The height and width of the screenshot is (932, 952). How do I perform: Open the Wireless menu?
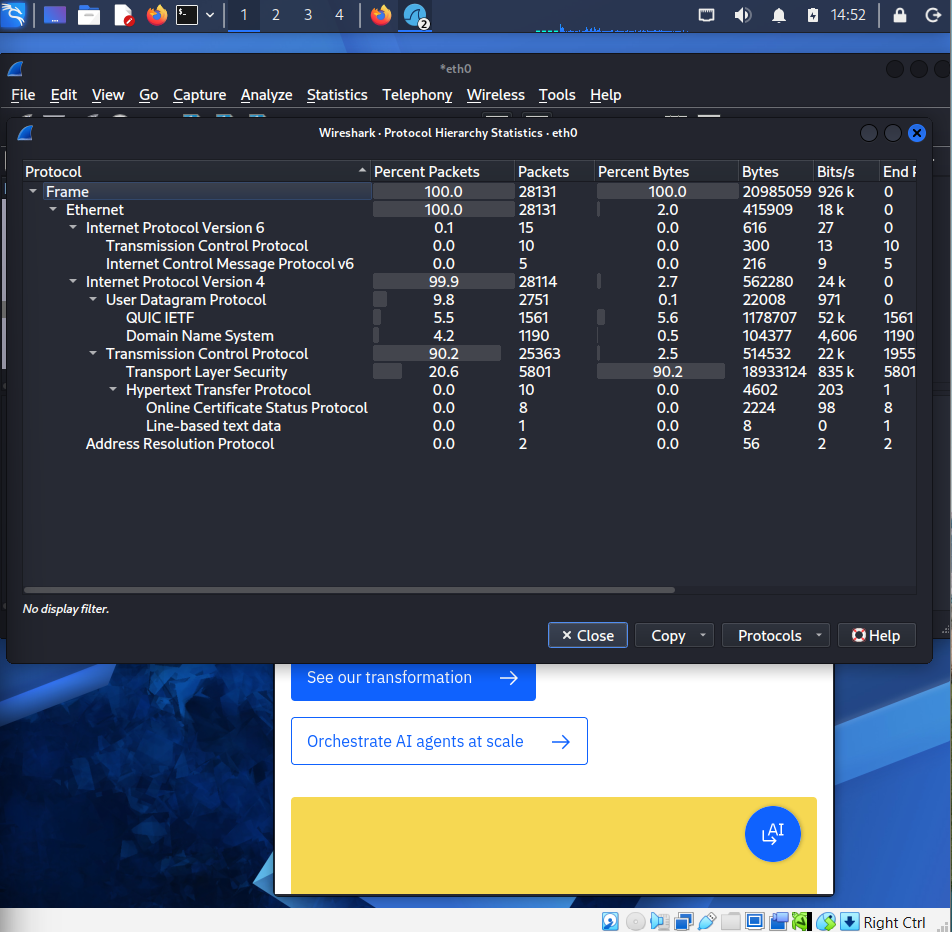coord(495,95)
